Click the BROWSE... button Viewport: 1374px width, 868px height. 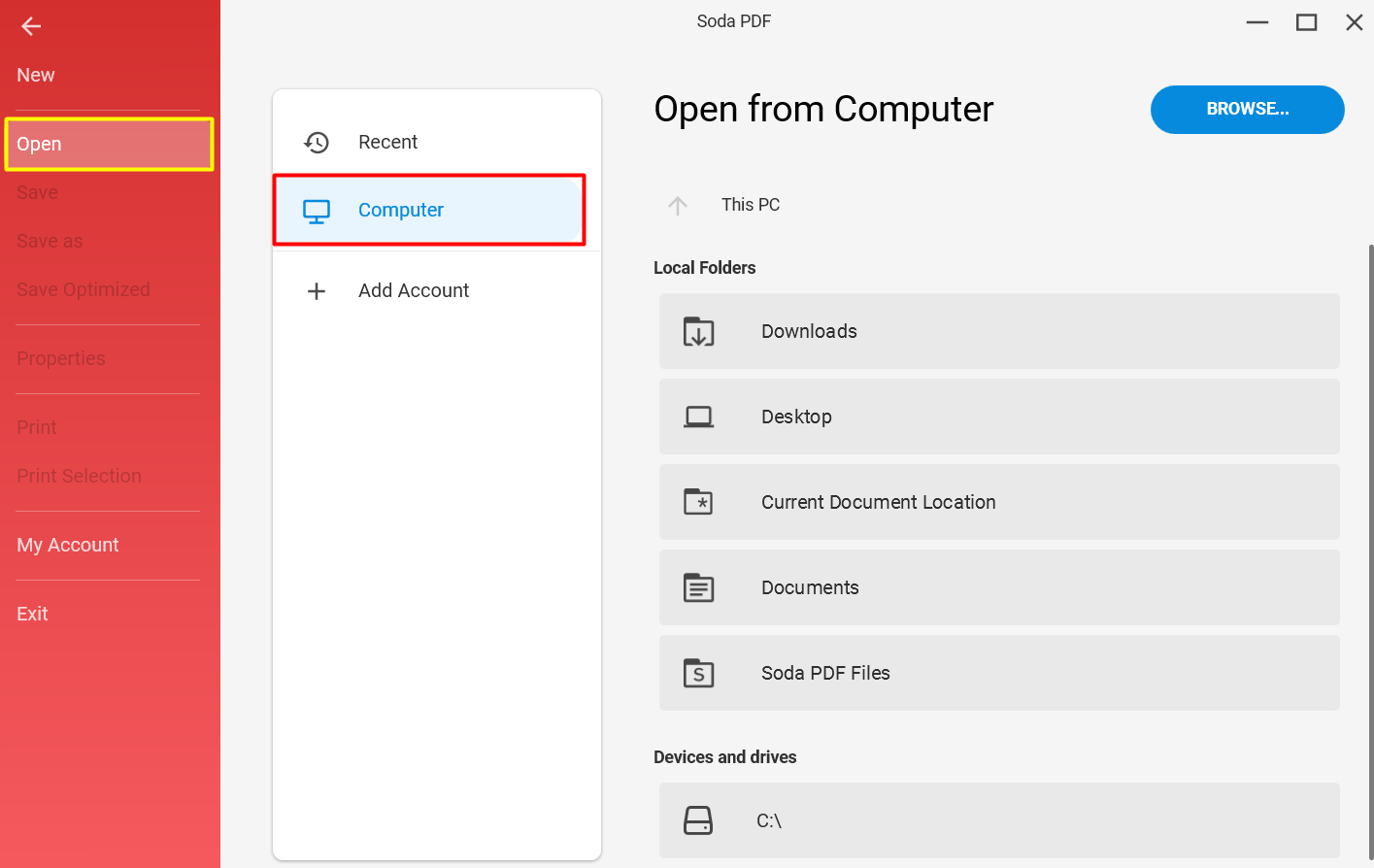[x=1248, y=110]
